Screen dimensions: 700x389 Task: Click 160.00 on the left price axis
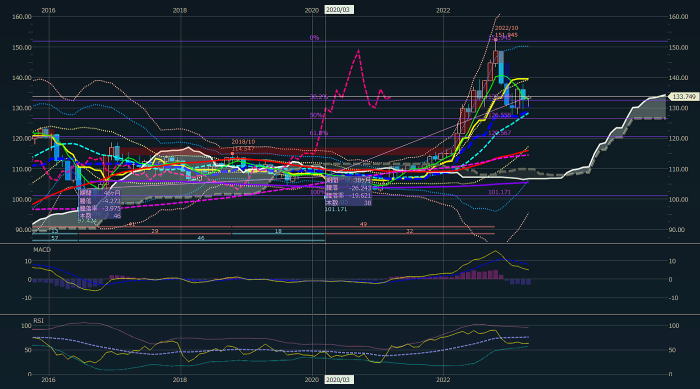[x=22, y=17]
